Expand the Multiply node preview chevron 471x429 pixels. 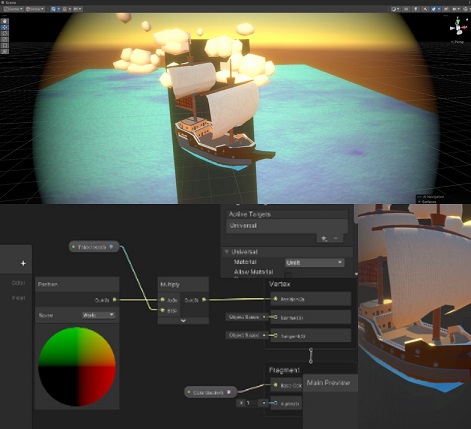[x=183, y=321]
